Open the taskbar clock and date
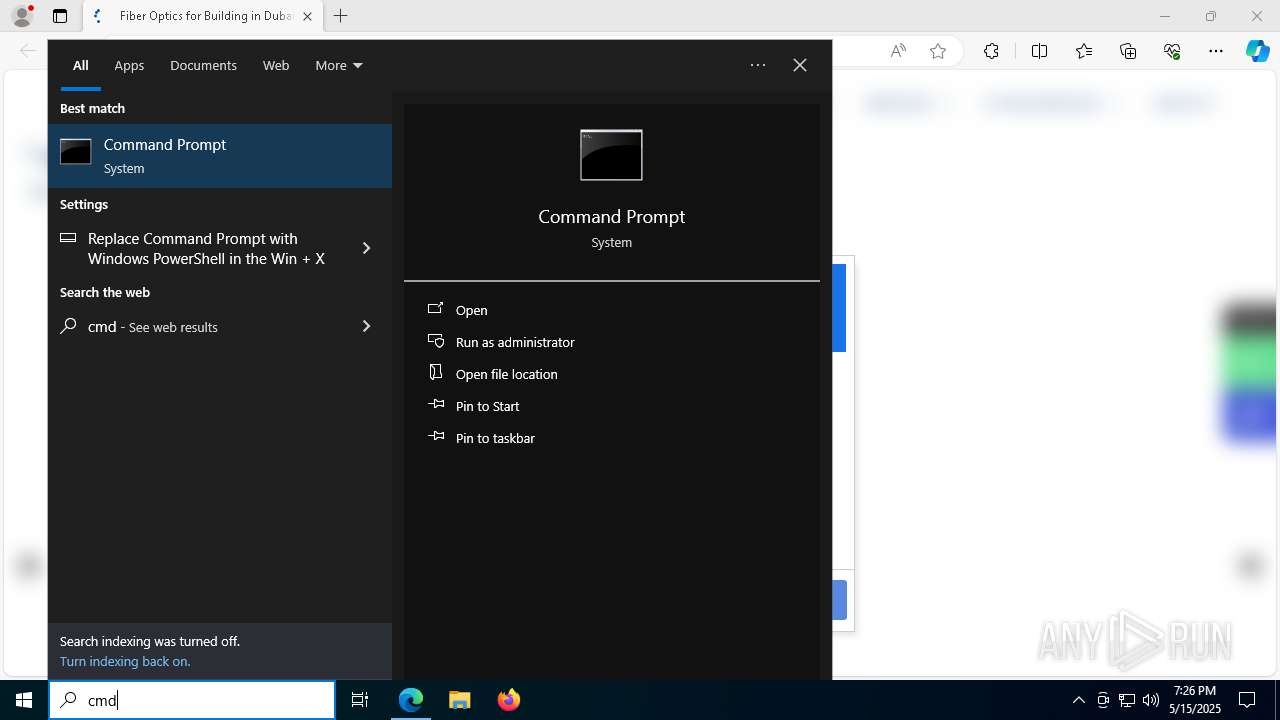1280x720 pixels. coord(1194,700)
